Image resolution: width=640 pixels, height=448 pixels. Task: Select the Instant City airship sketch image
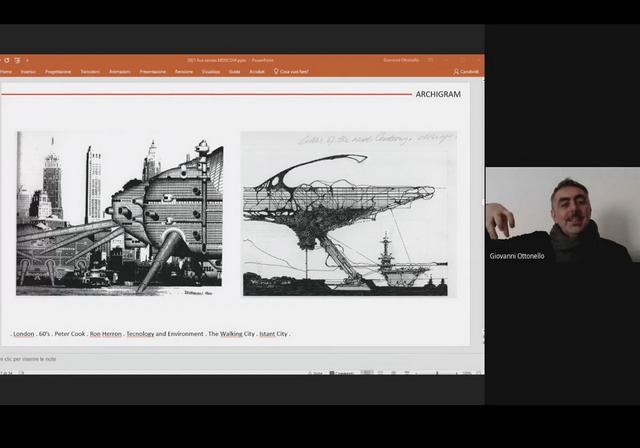click(x=348, y=213)
